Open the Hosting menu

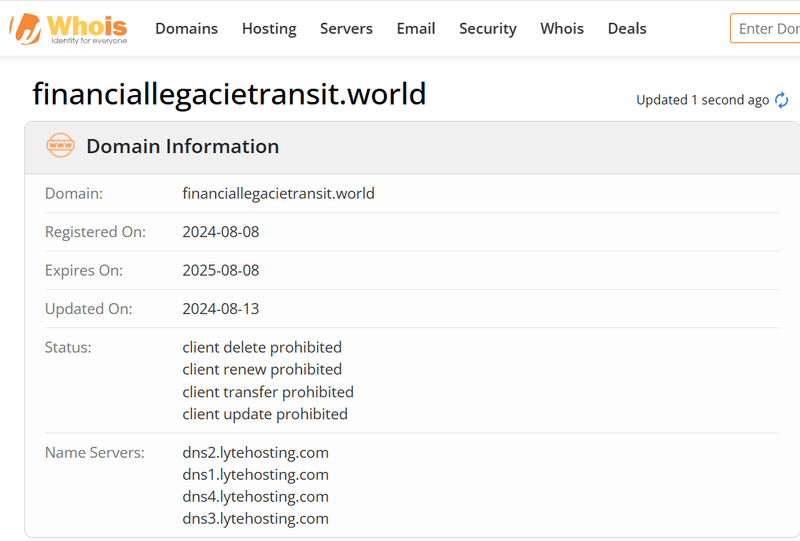pos(269,29)
